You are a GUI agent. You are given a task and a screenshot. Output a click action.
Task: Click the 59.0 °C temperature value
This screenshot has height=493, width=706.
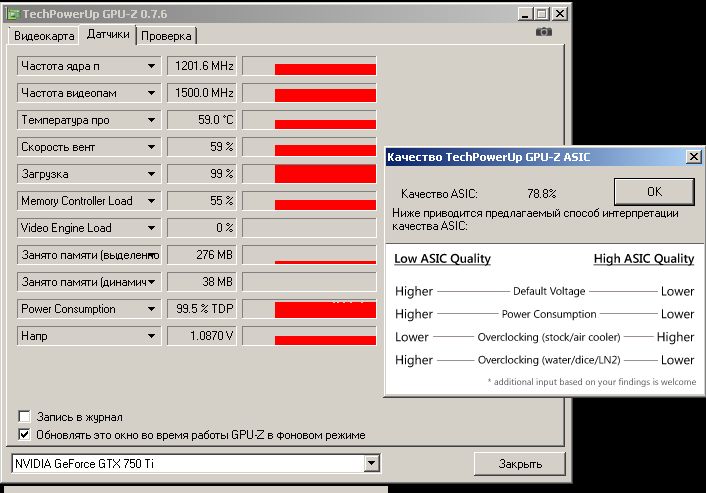202,120
